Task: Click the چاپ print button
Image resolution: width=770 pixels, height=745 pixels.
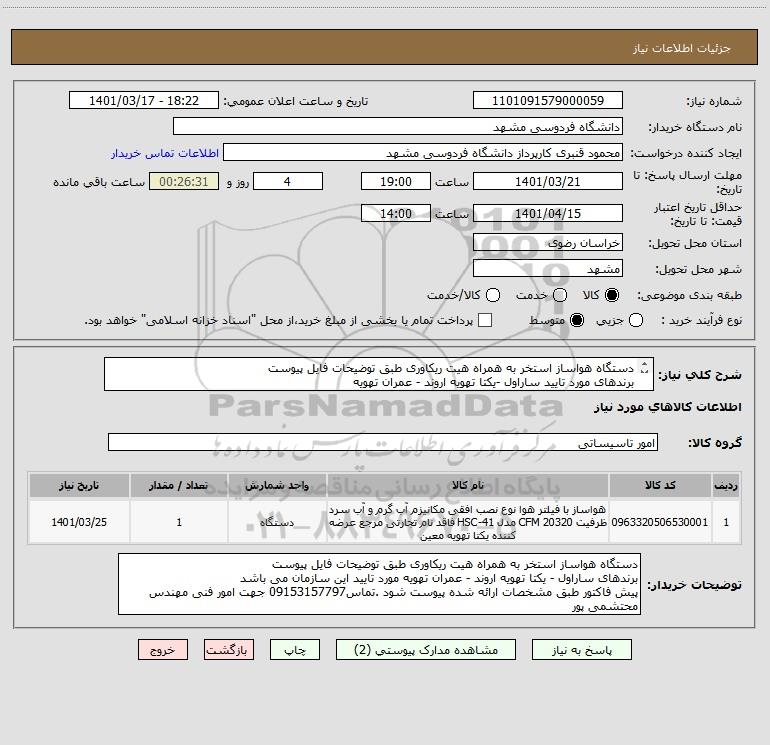Action: click(x=295, y=650)
